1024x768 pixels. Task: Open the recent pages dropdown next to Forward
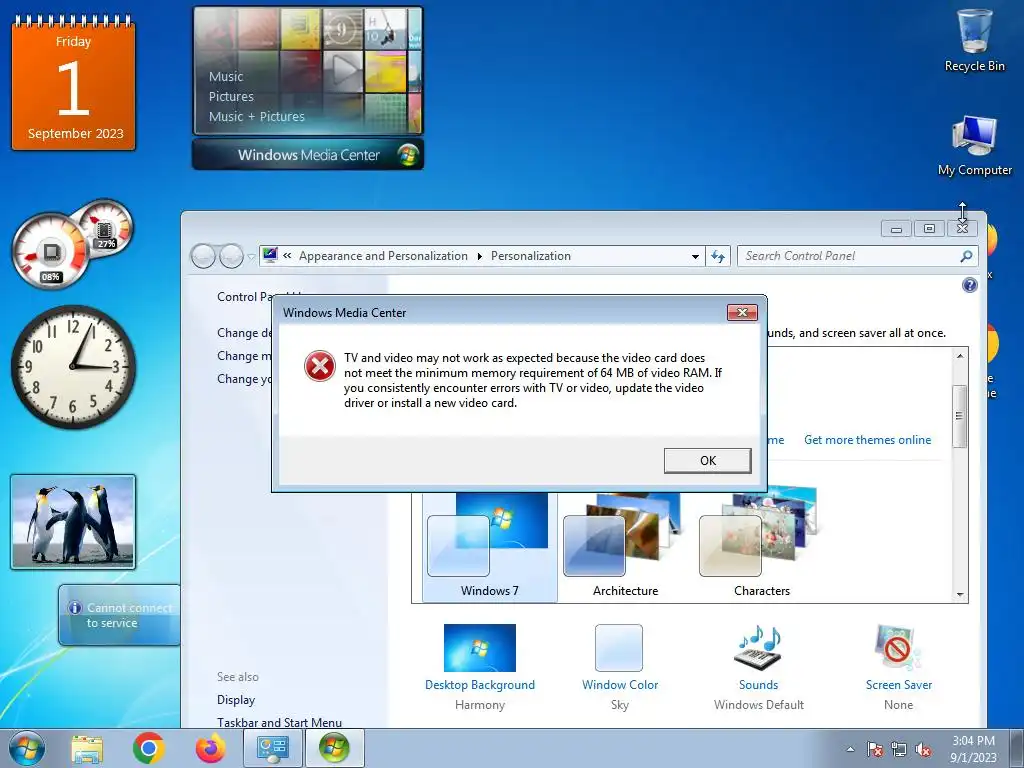coord(251,257)
